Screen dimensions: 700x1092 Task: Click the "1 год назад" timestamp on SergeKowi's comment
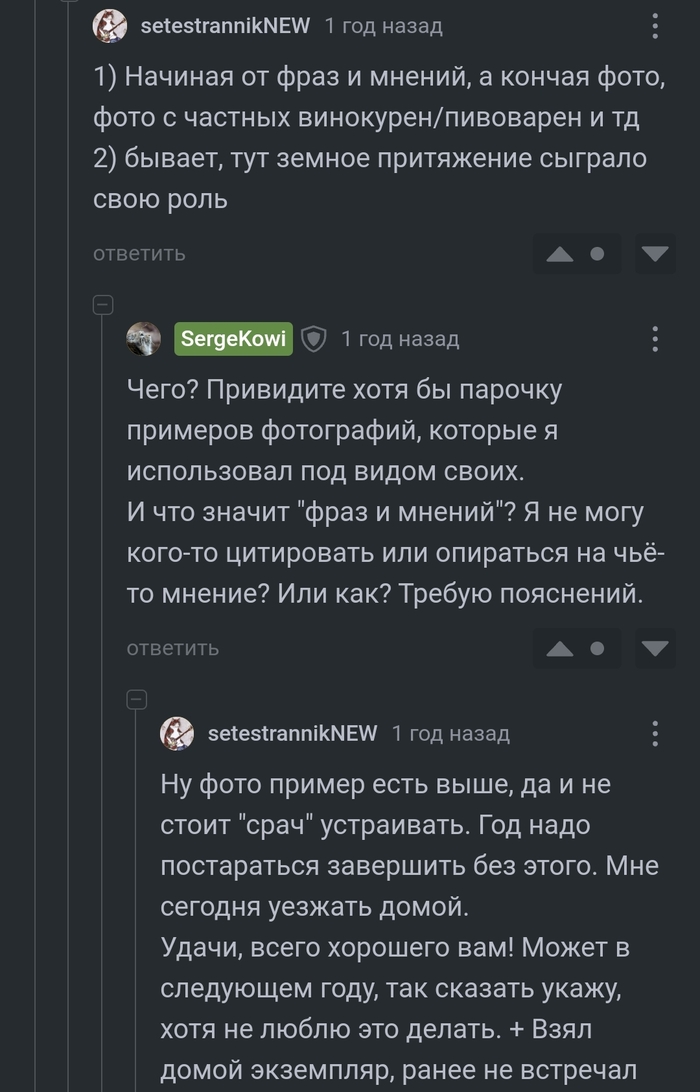coord(400,339)
